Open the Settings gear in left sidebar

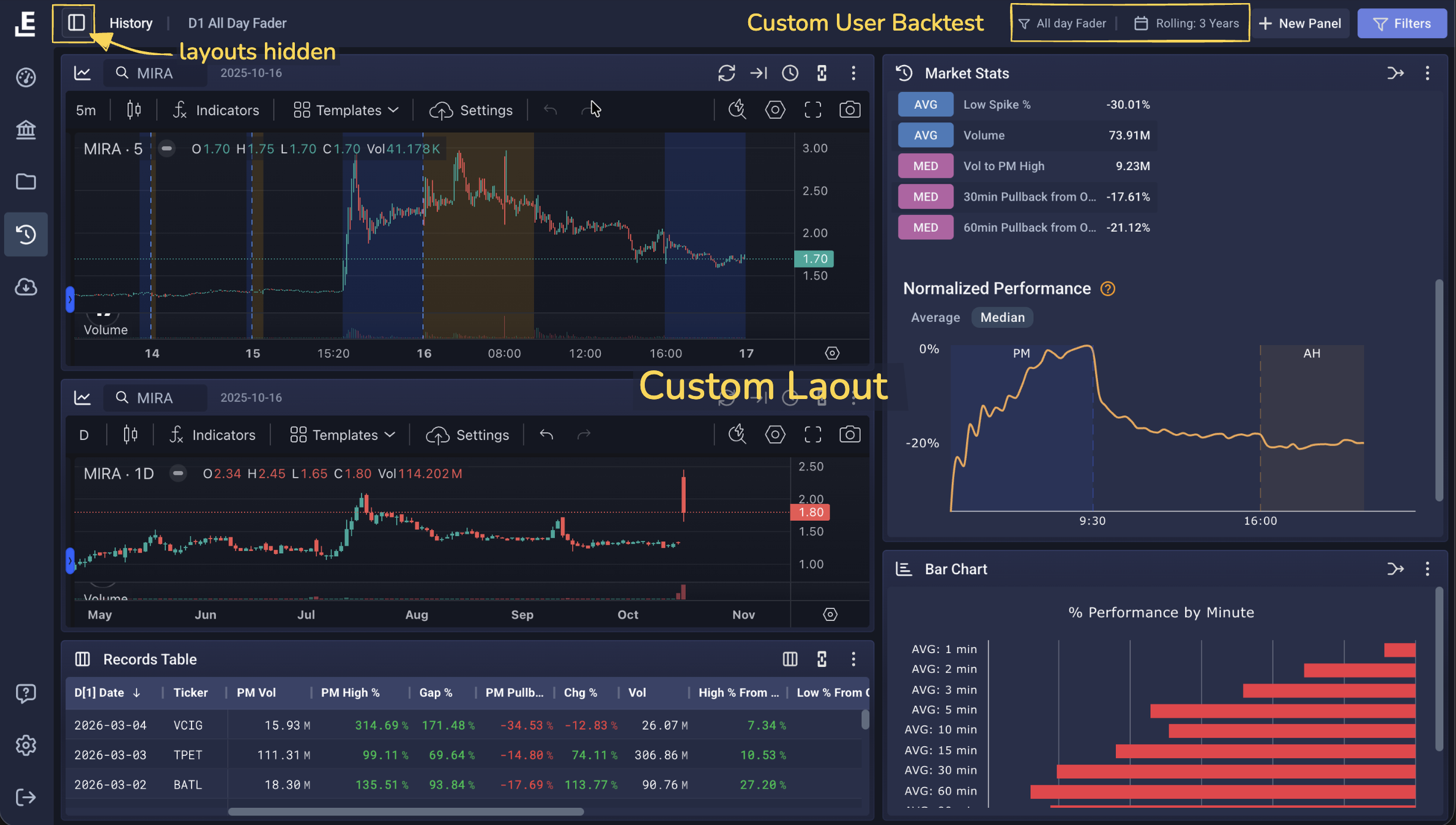26,745
